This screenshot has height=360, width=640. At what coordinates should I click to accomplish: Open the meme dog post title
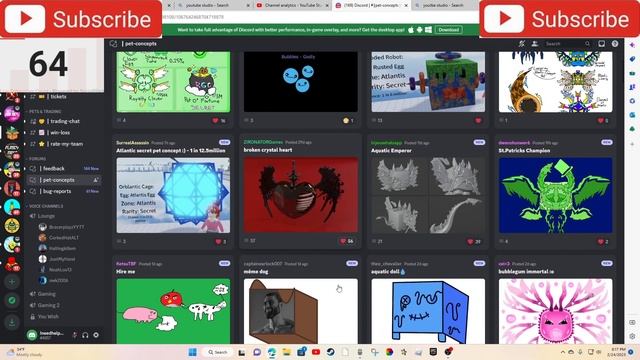tap(256, 271)
